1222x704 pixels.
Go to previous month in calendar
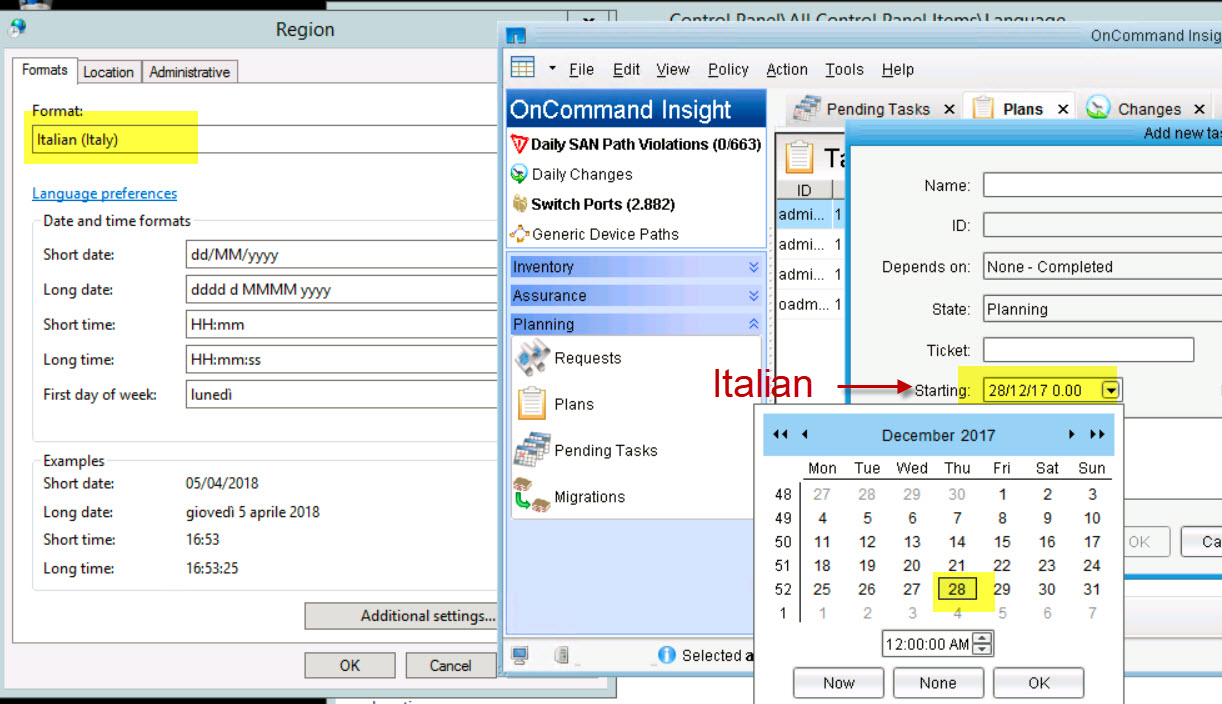(x=805, y=434)
